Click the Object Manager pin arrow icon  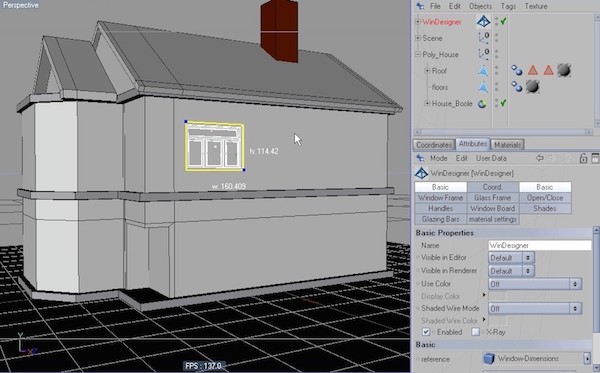tap(420, 6)
